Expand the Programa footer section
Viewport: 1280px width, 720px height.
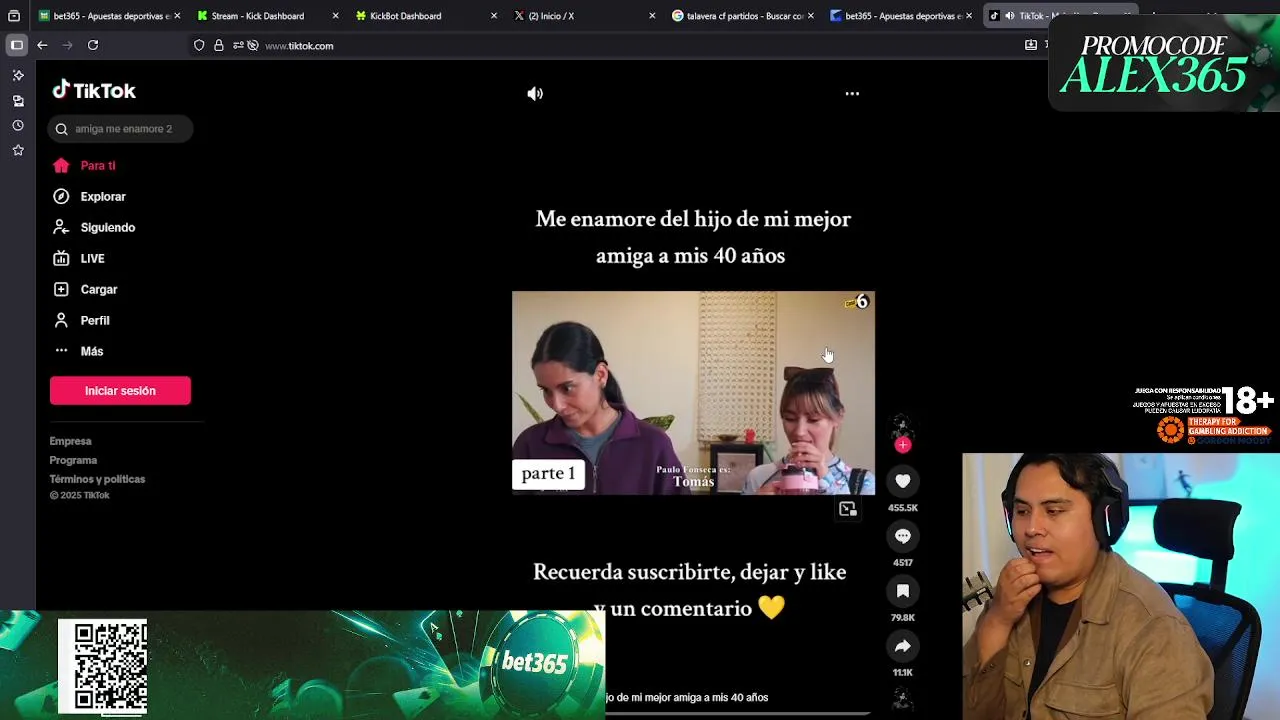[x=73, y=460]
